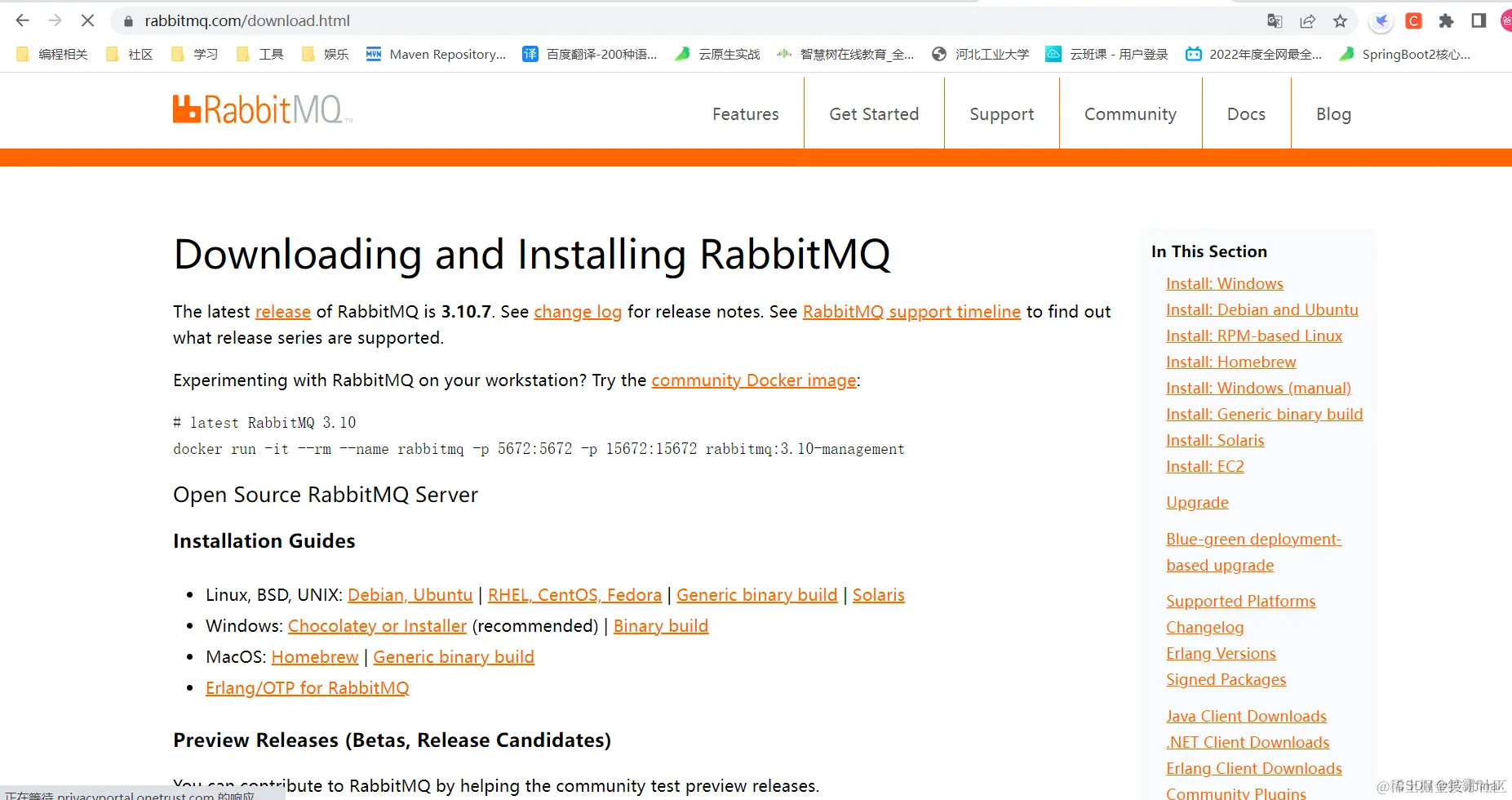Open the 智慧树在线教育 bookmark
The image size is (1512, 800).
click(x=845, y=54)
